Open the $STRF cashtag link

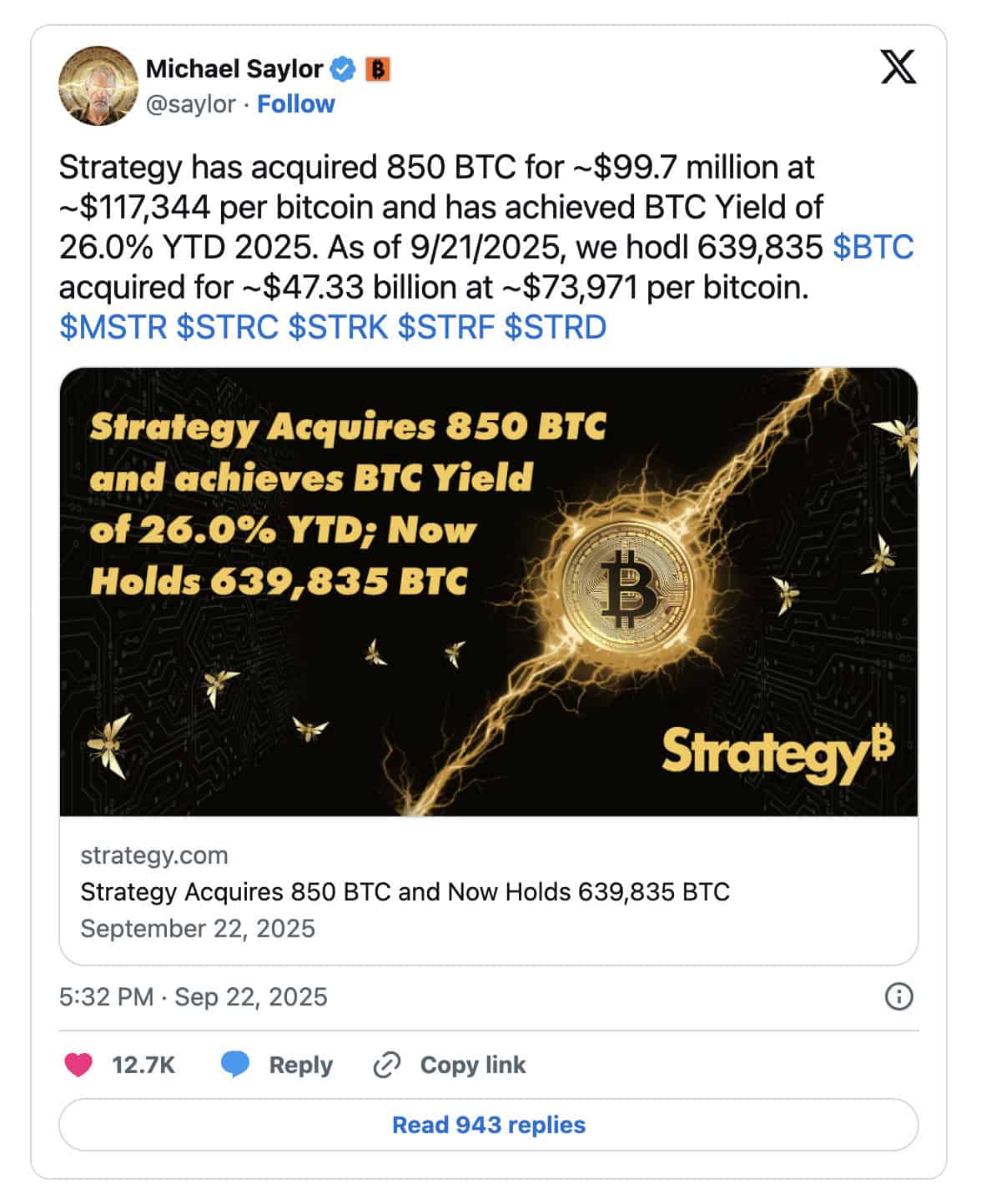pyautogui.click(x=445, y=328)
